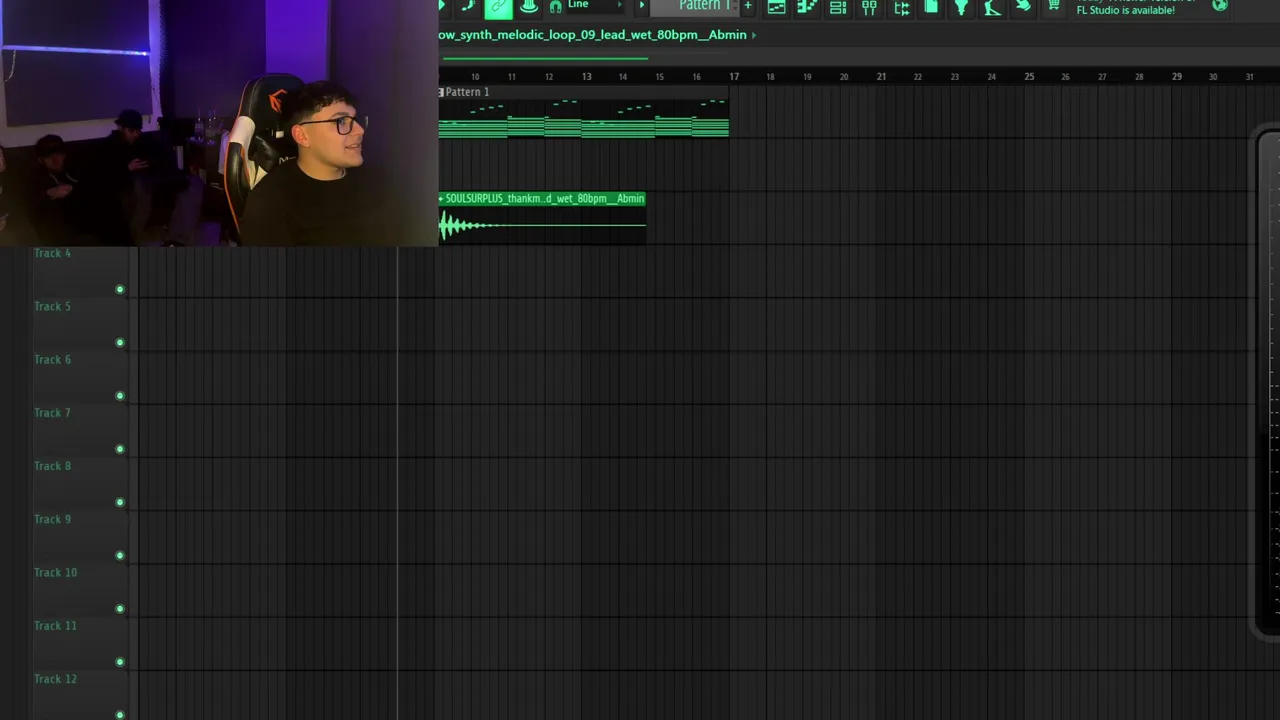1280x720 pixels.
Task: Select the Track 9 label
Action: [52, 518]
